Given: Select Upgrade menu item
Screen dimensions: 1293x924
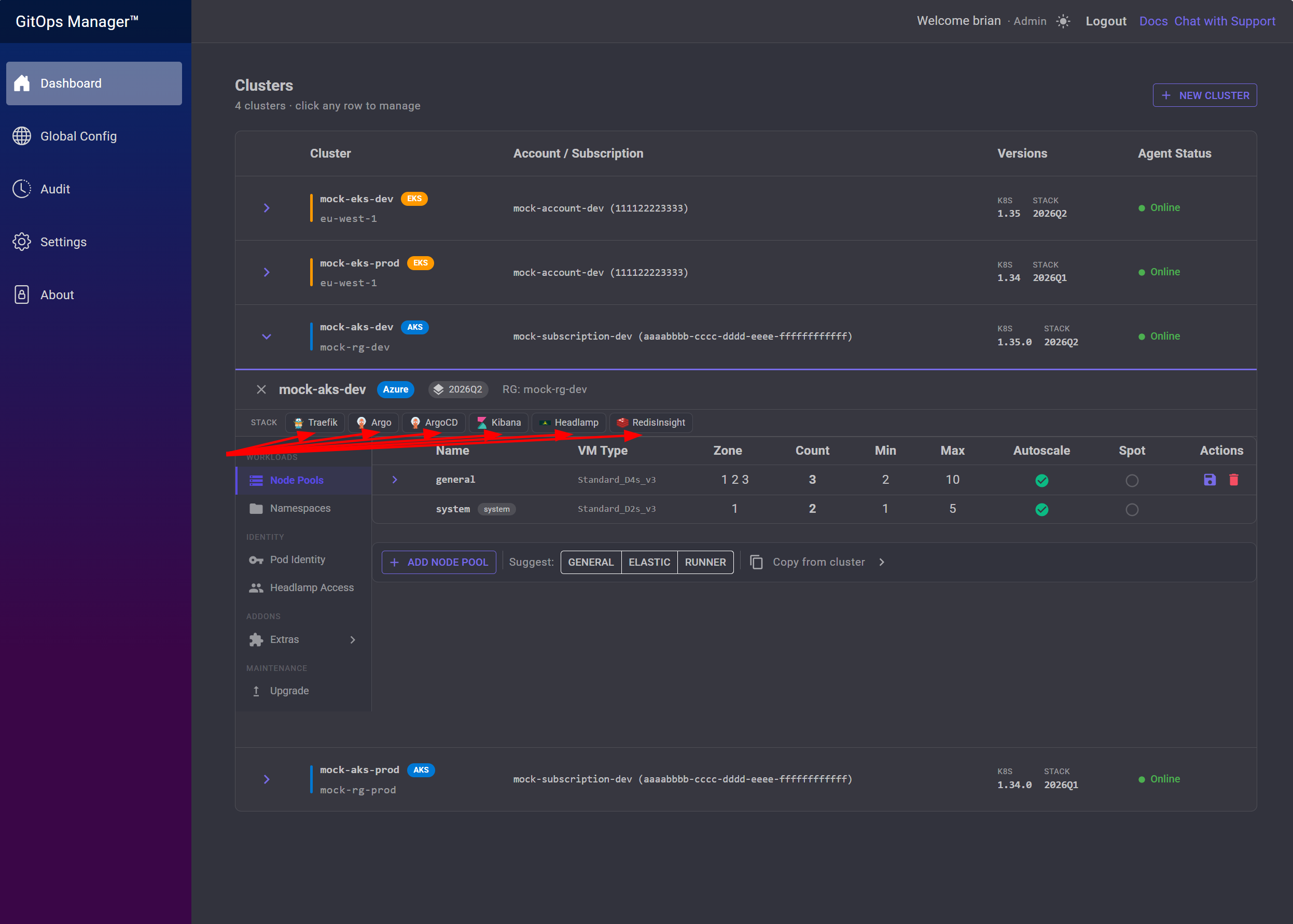Looking at the screenshot, I should (x=303, y=691).
